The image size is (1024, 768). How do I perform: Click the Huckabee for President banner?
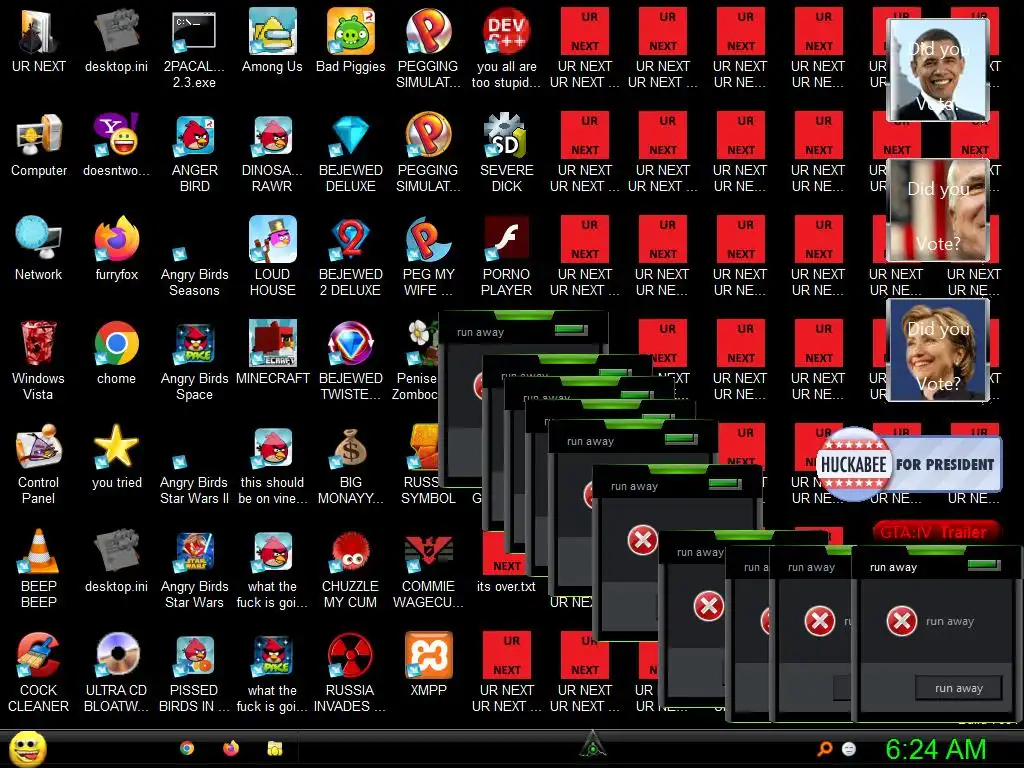909,464
